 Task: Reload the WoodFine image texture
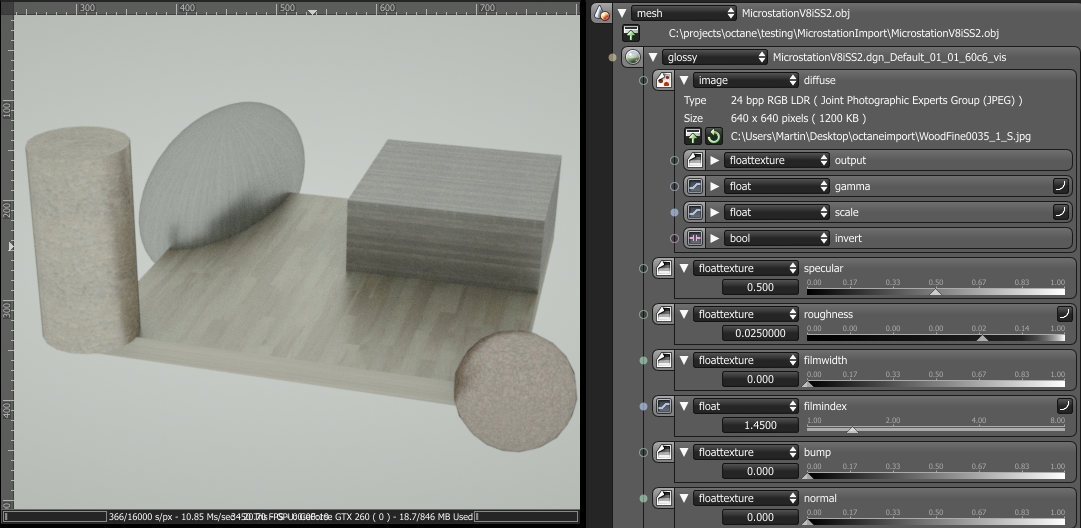[713, 136]
